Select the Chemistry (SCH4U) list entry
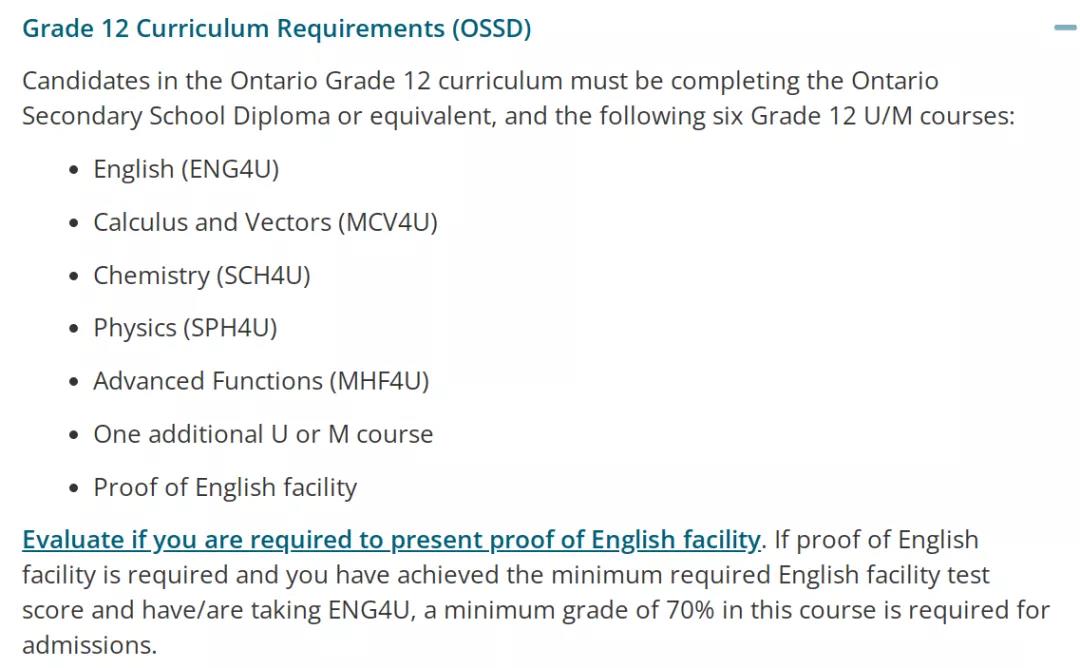 point(202,275)
